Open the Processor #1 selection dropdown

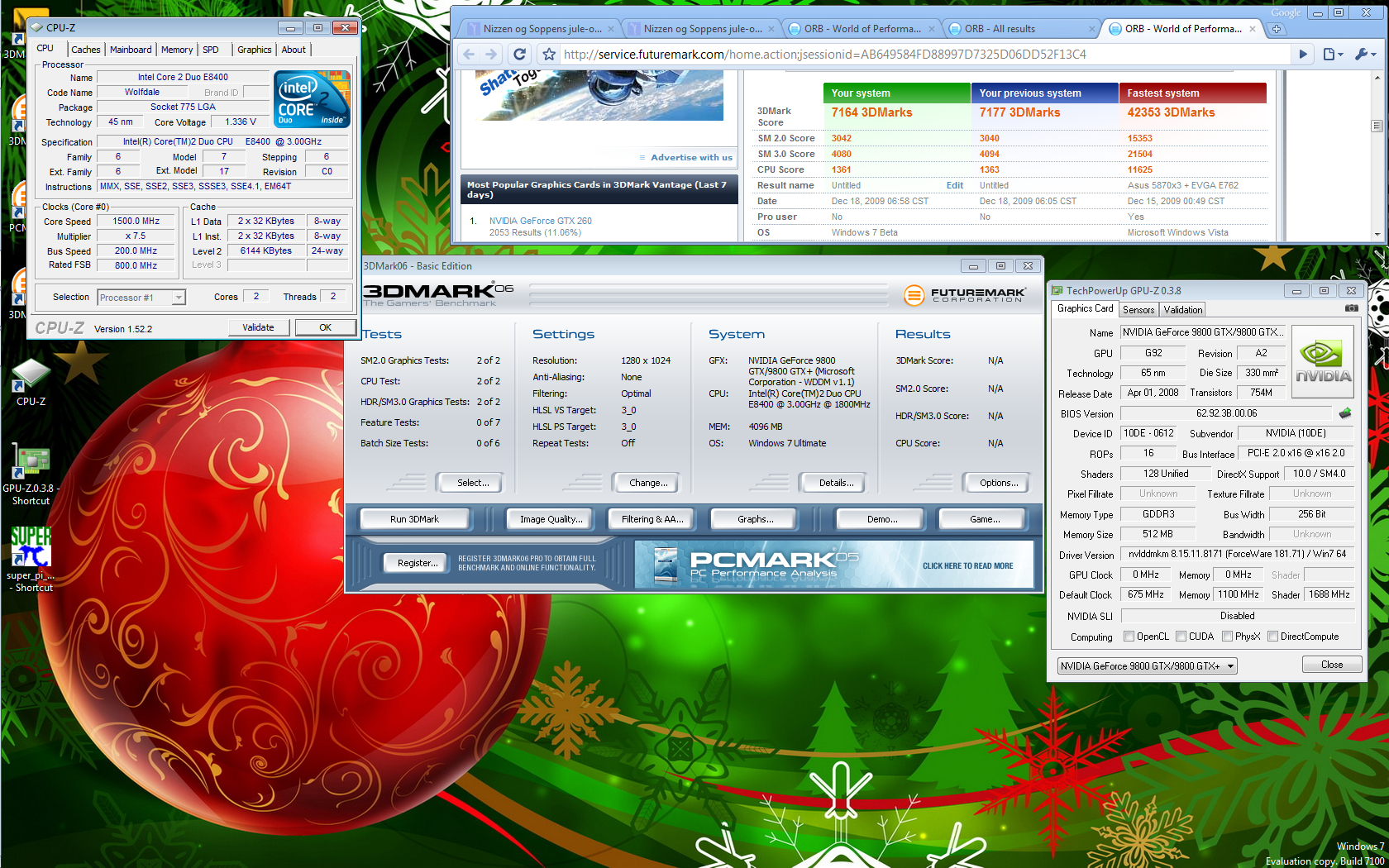[141, 298]
